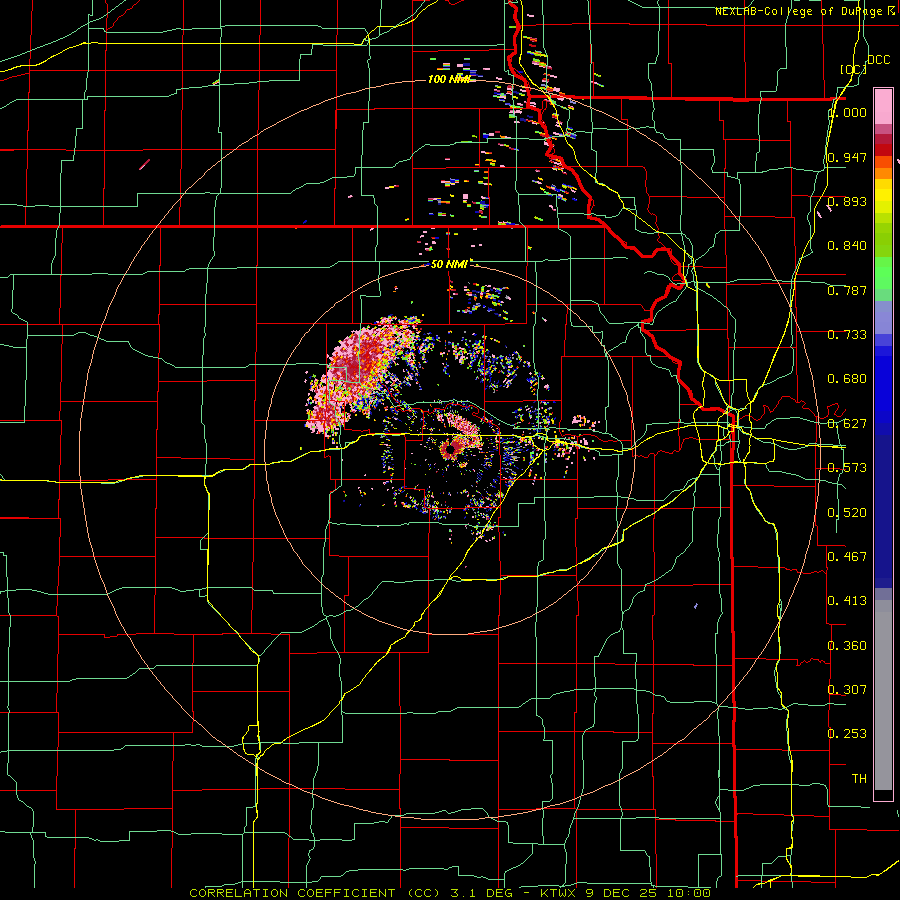Image resolution: width=900 pixels, height=900 pixels.
Task: Select the 0.467 scale value
Action: (x=847, y=557)
